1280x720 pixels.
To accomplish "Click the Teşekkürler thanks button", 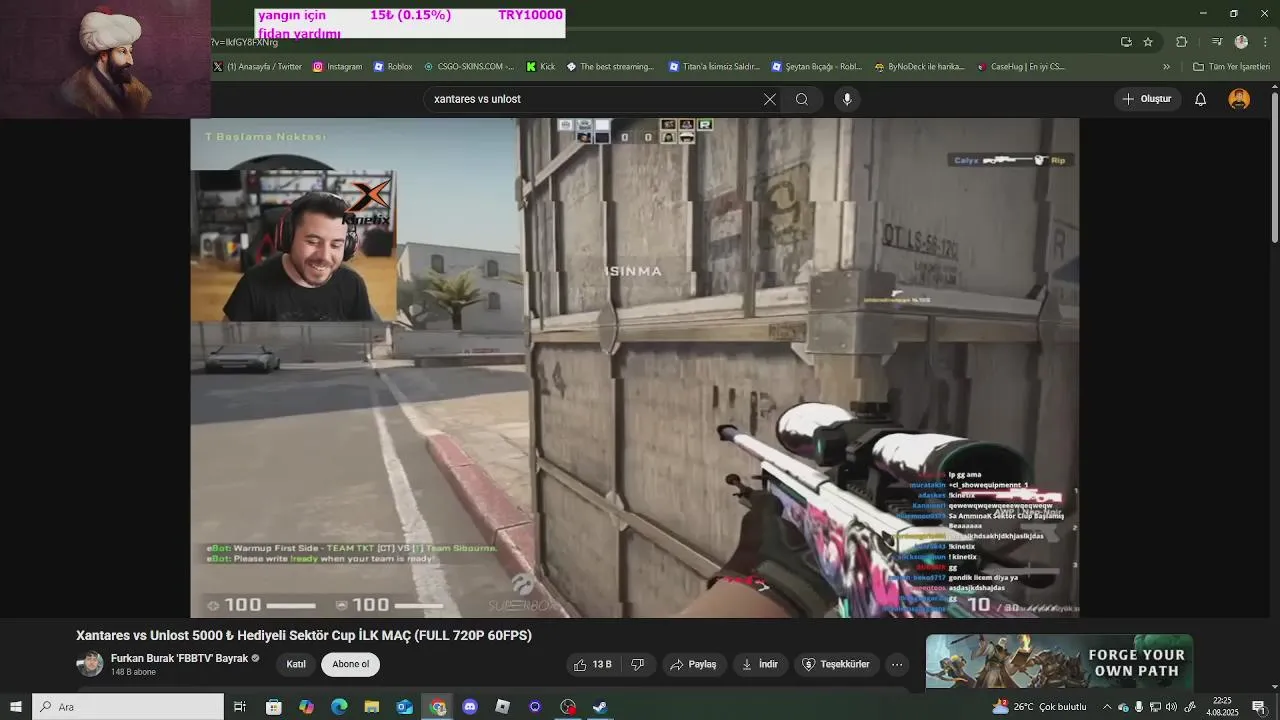I will pos(836,664).
